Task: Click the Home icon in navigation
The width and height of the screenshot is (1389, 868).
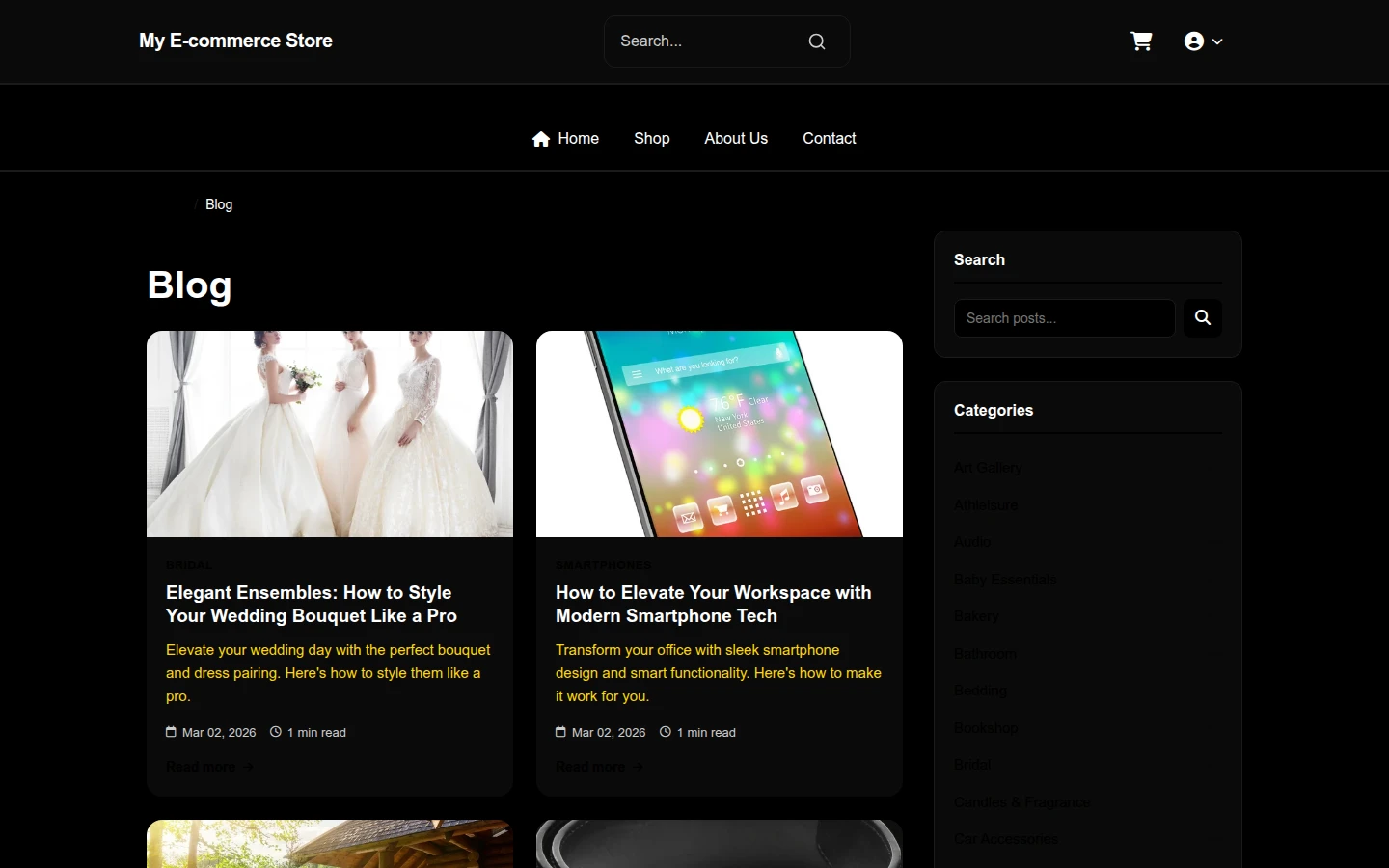Action: (541, 139)
